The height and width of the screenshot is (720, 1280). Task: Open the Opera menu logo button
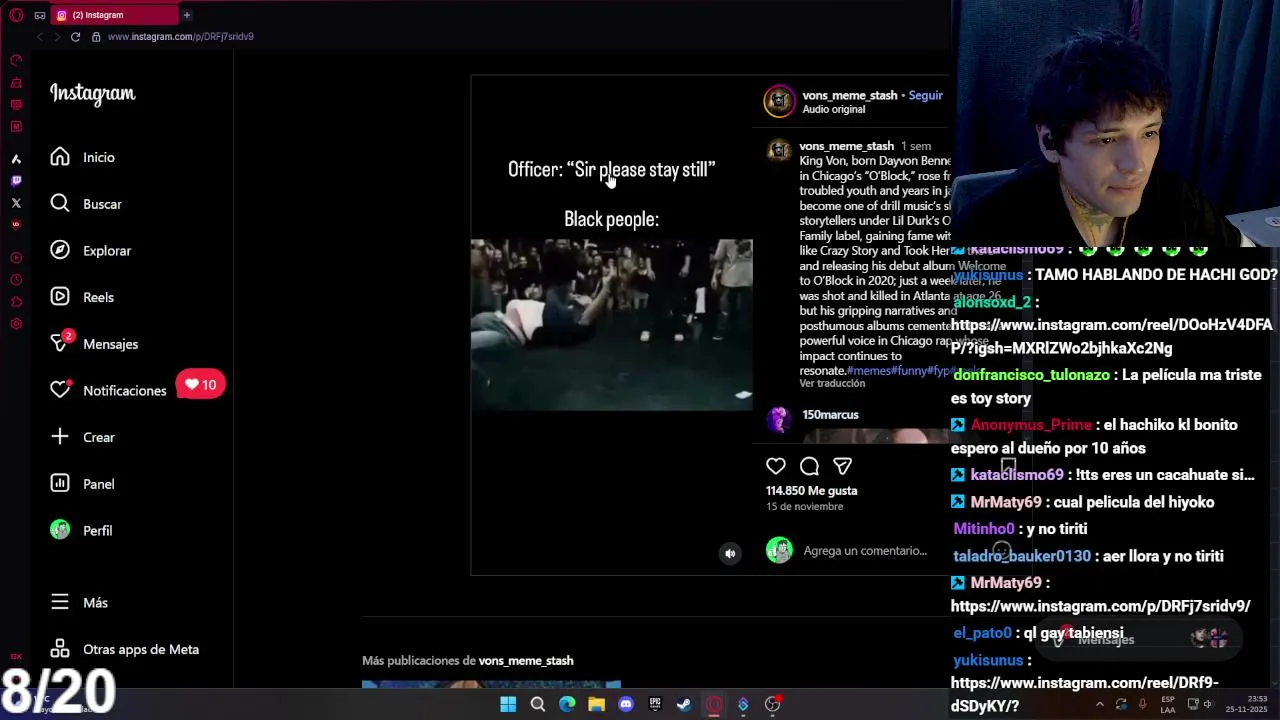point(16,15)
